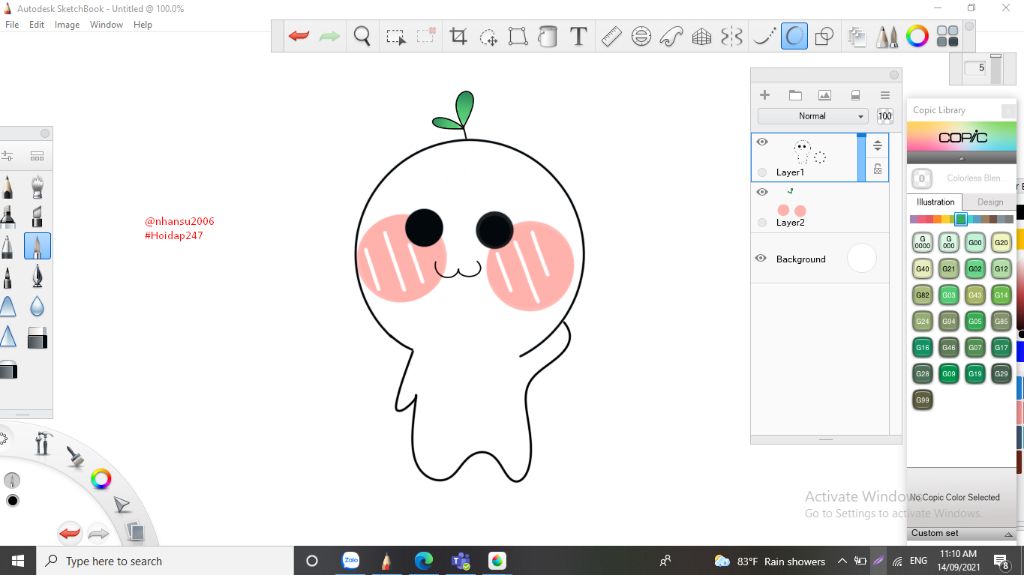Open the Perspective Guides tool
The image size is (1024, 575).
[701, 37]
